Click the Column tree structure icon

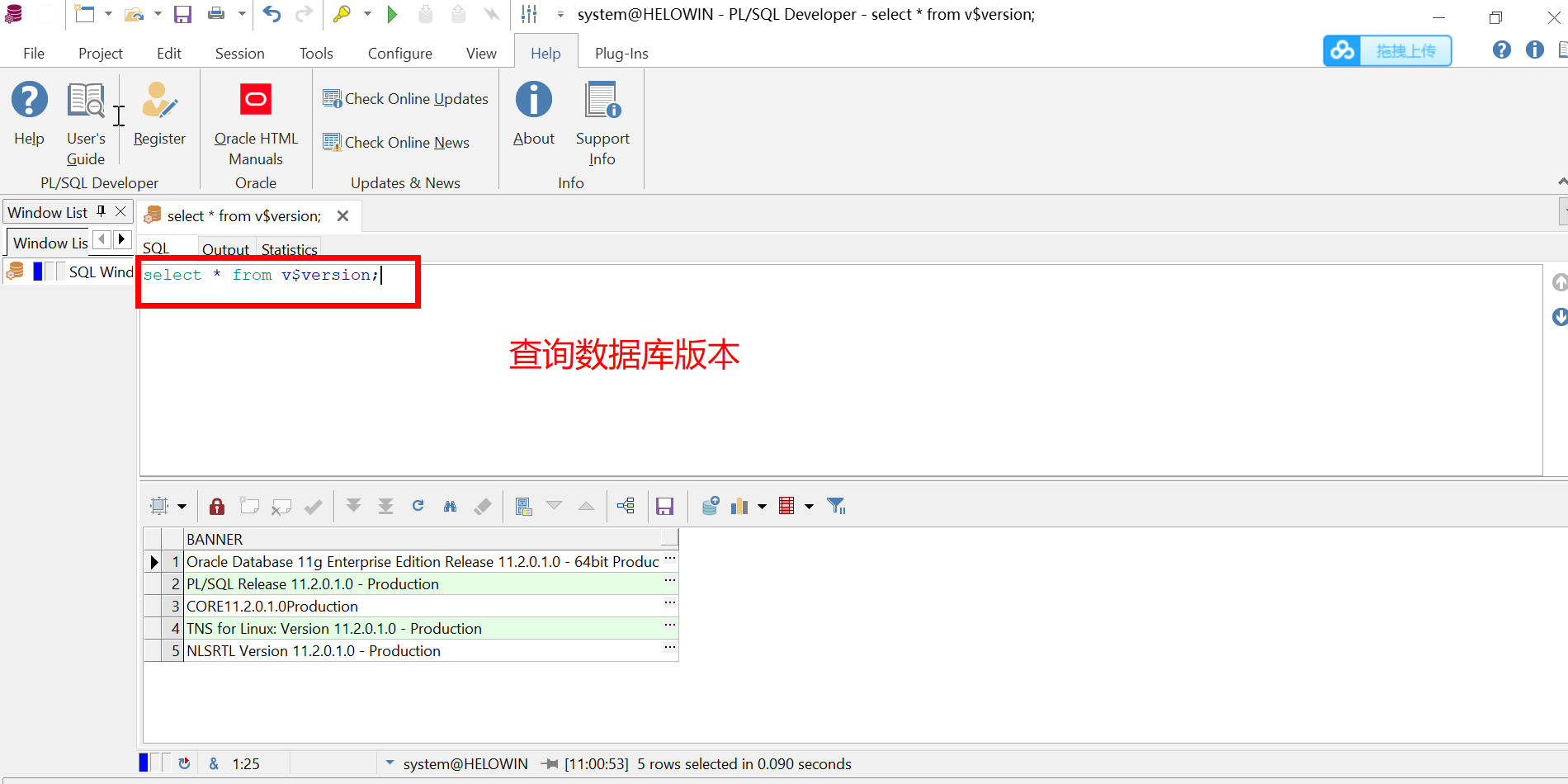click(x=626, y=506)
